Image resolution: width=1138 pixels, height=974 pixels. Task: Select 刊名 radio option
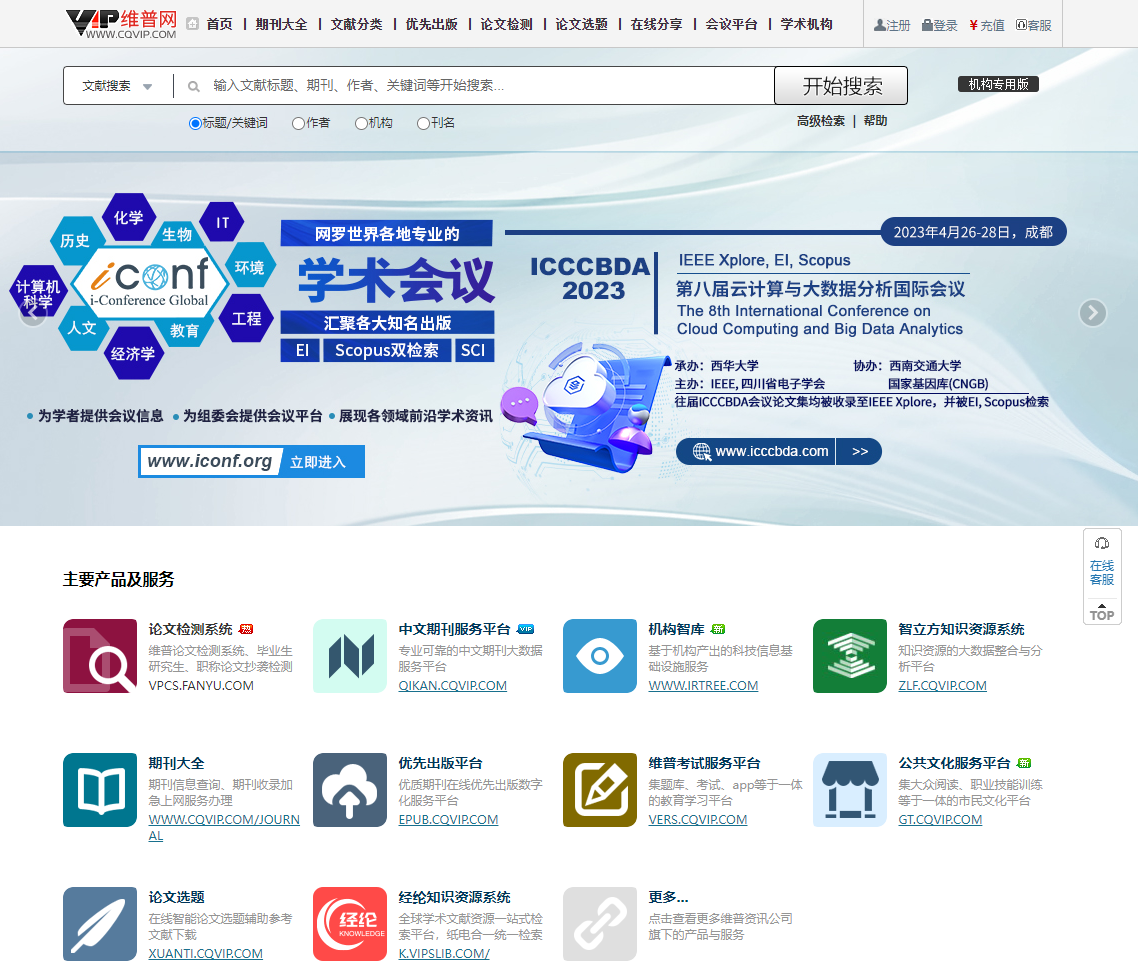pyautogui.click(x=423, y=123)
